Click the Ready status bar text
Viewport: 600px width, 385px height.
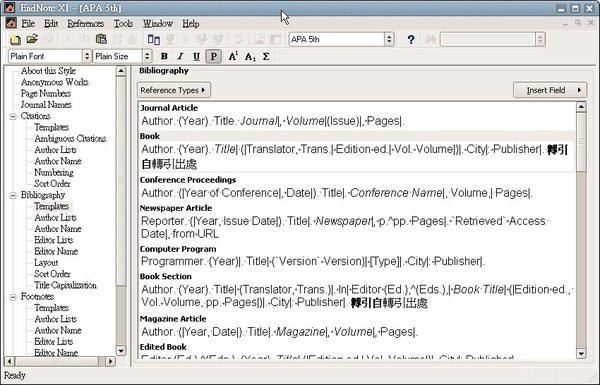[15, 375]
